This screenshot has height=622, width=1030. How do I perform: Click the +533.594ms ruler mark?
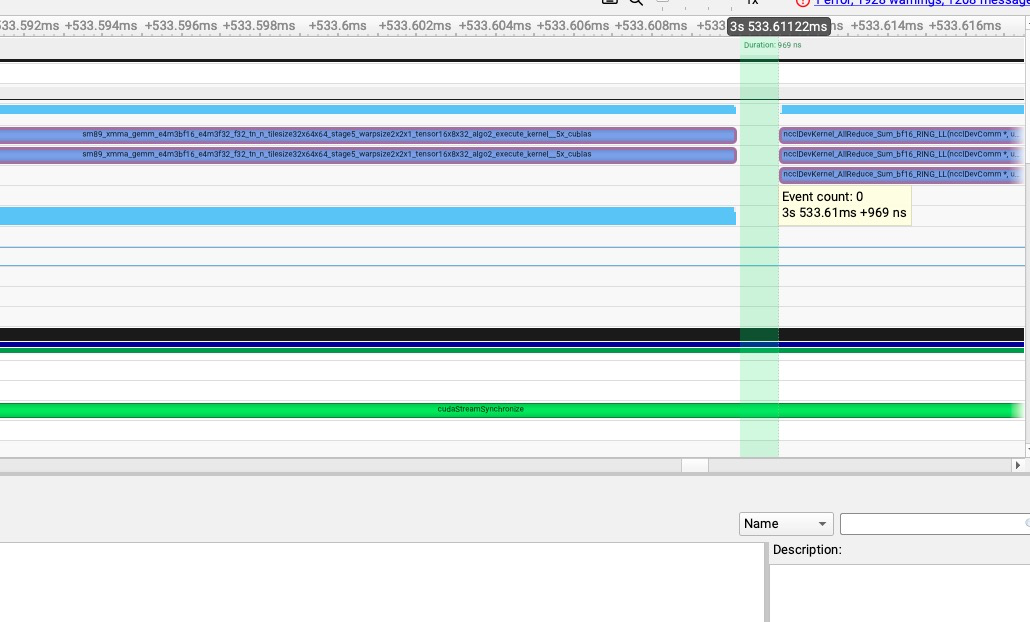point(101,26)
